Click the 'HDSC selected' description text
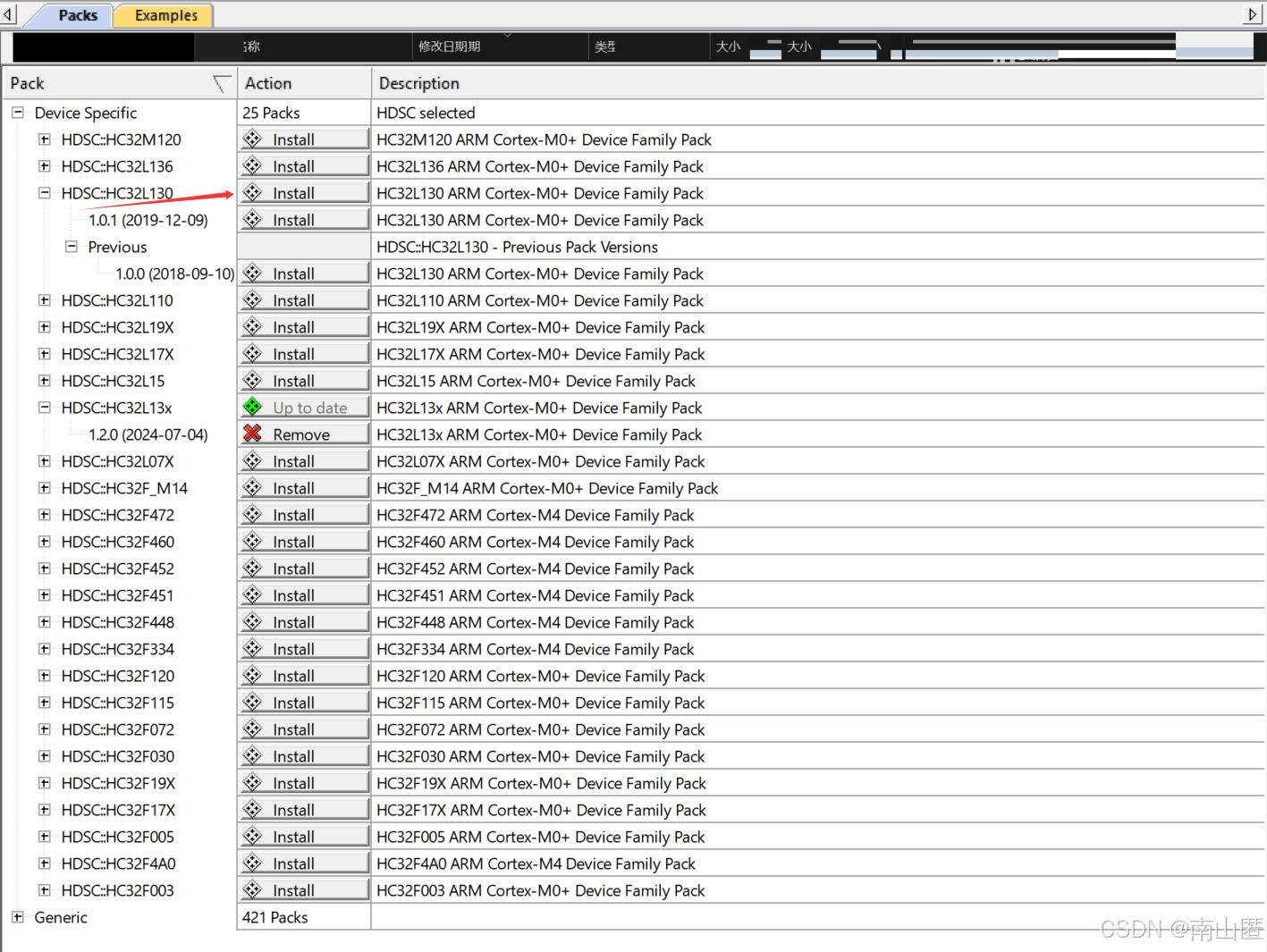The image size is (1267, 952). [426, 113]
